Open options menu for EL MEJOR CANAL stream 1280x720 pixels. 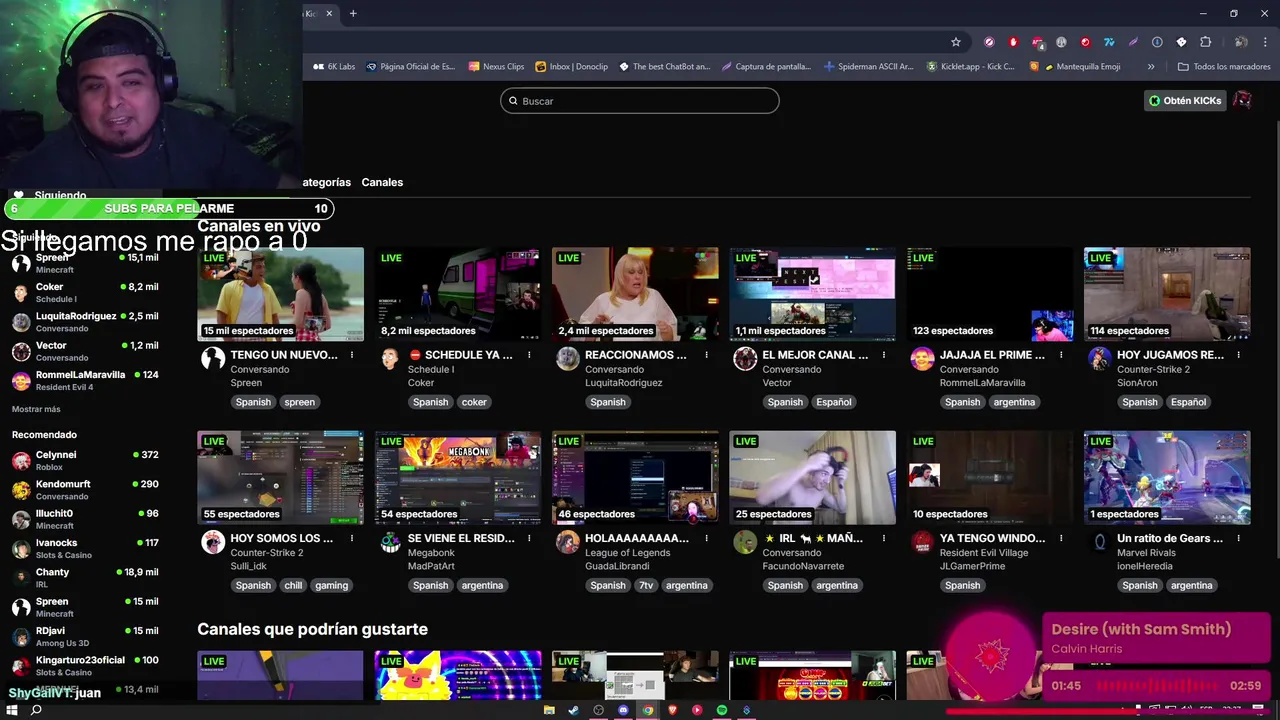(884, 355)
